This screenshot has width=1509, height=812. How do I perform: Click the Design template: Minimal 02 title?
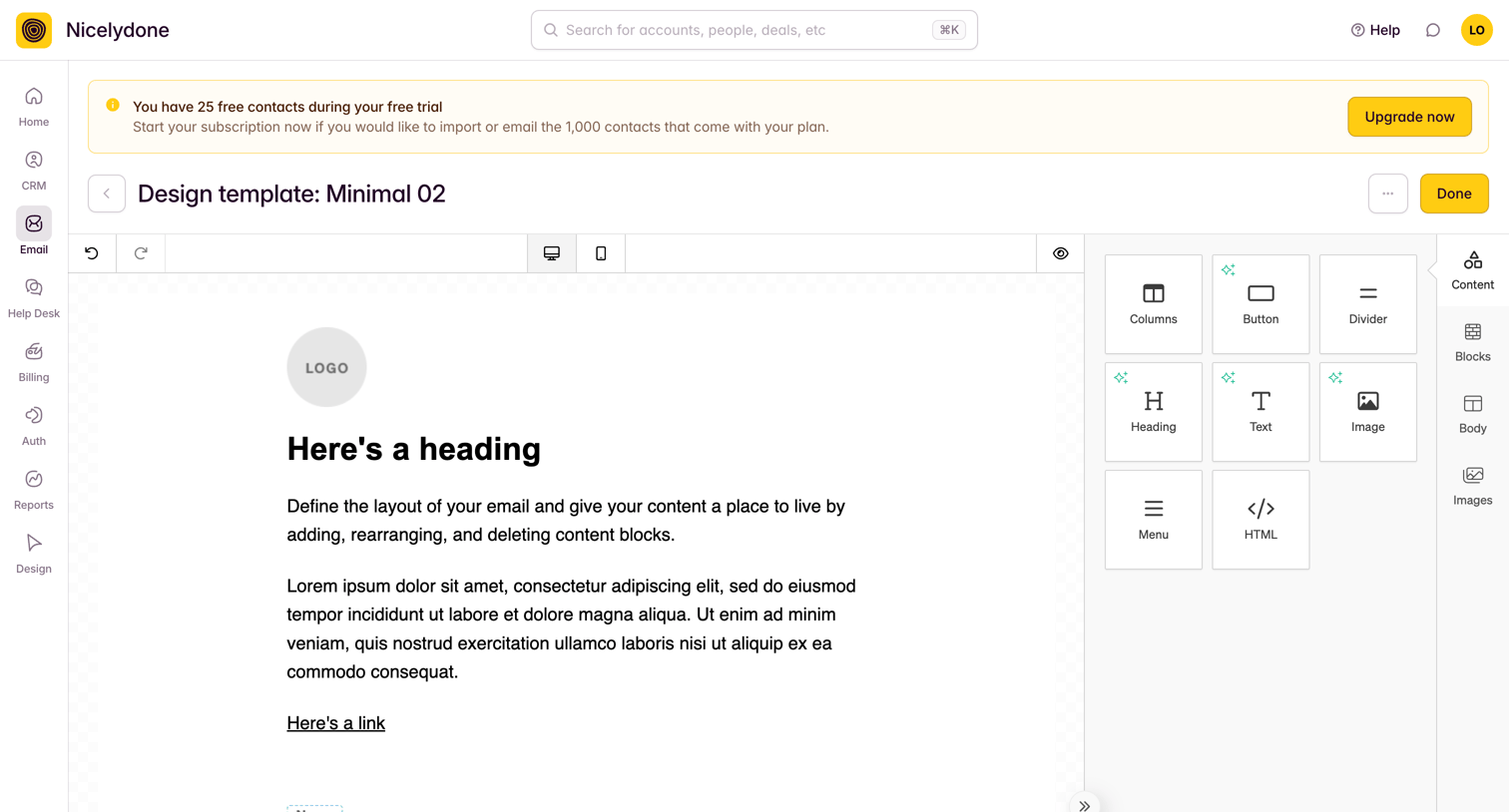291,194
